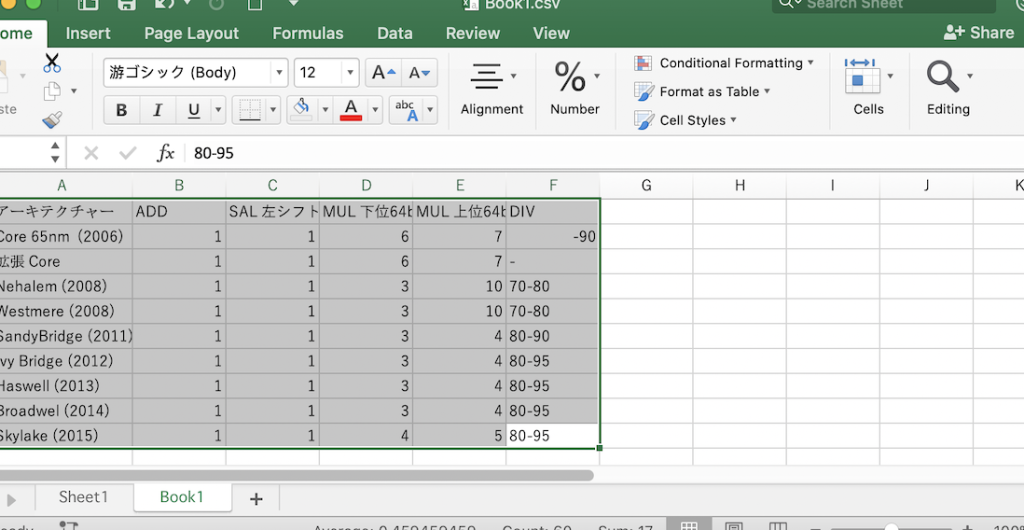Click the Undo icon
Viewport: 1024px width, 530px height.
click(163, 4)
